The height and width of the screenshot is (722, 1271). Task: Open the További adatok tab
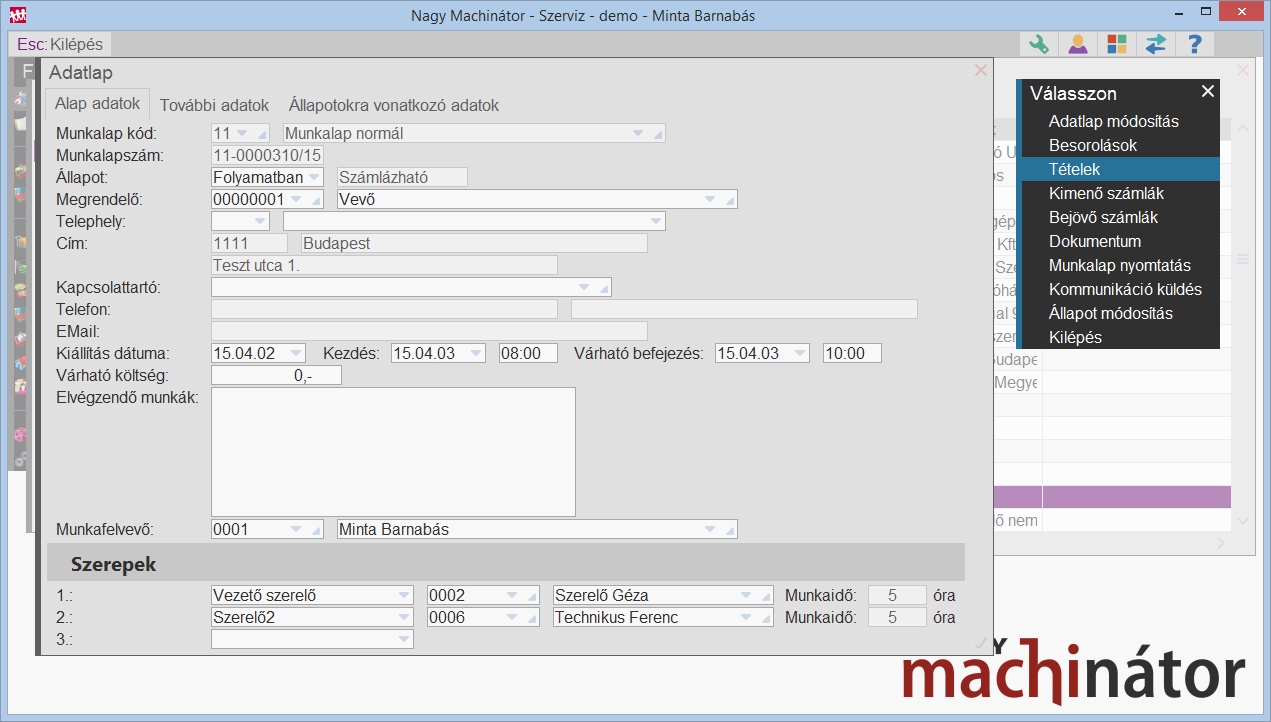point(214,105)
